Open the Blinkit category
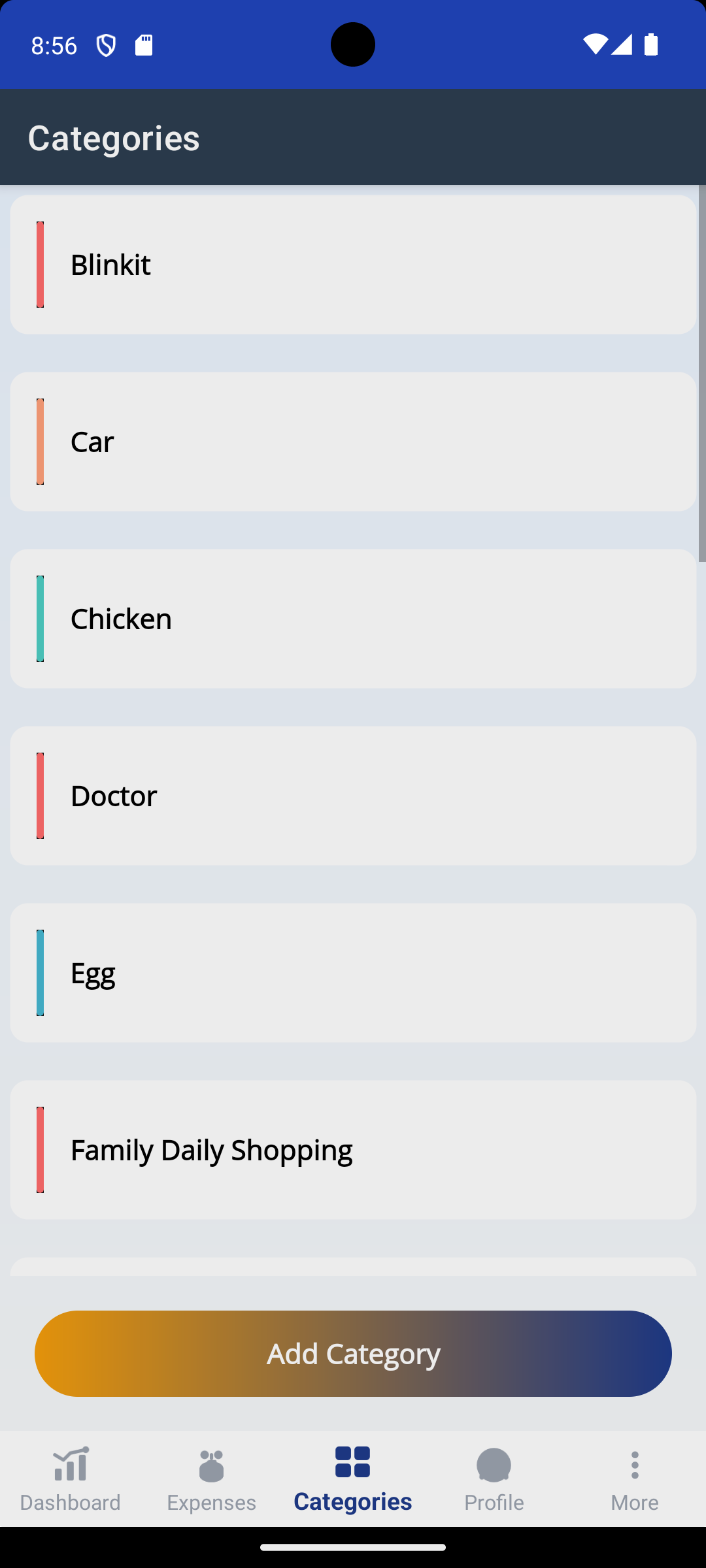 [x=353, y=265]
